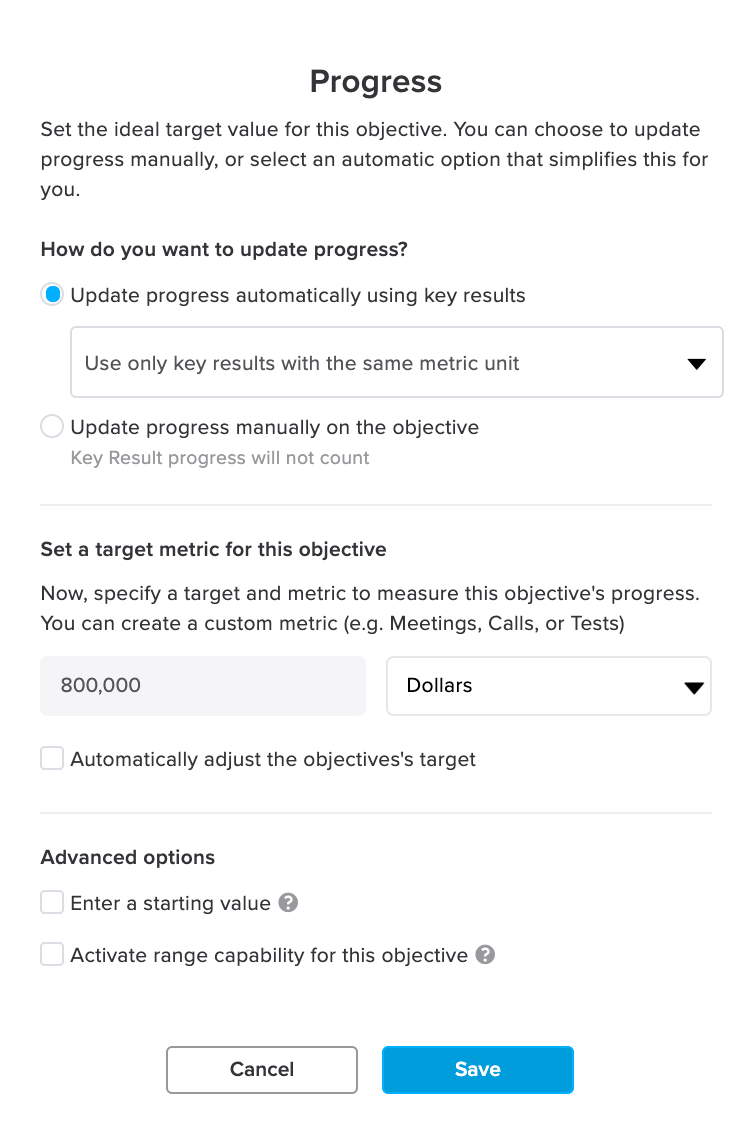Click the 800,000 target value field

pos(202,686)
